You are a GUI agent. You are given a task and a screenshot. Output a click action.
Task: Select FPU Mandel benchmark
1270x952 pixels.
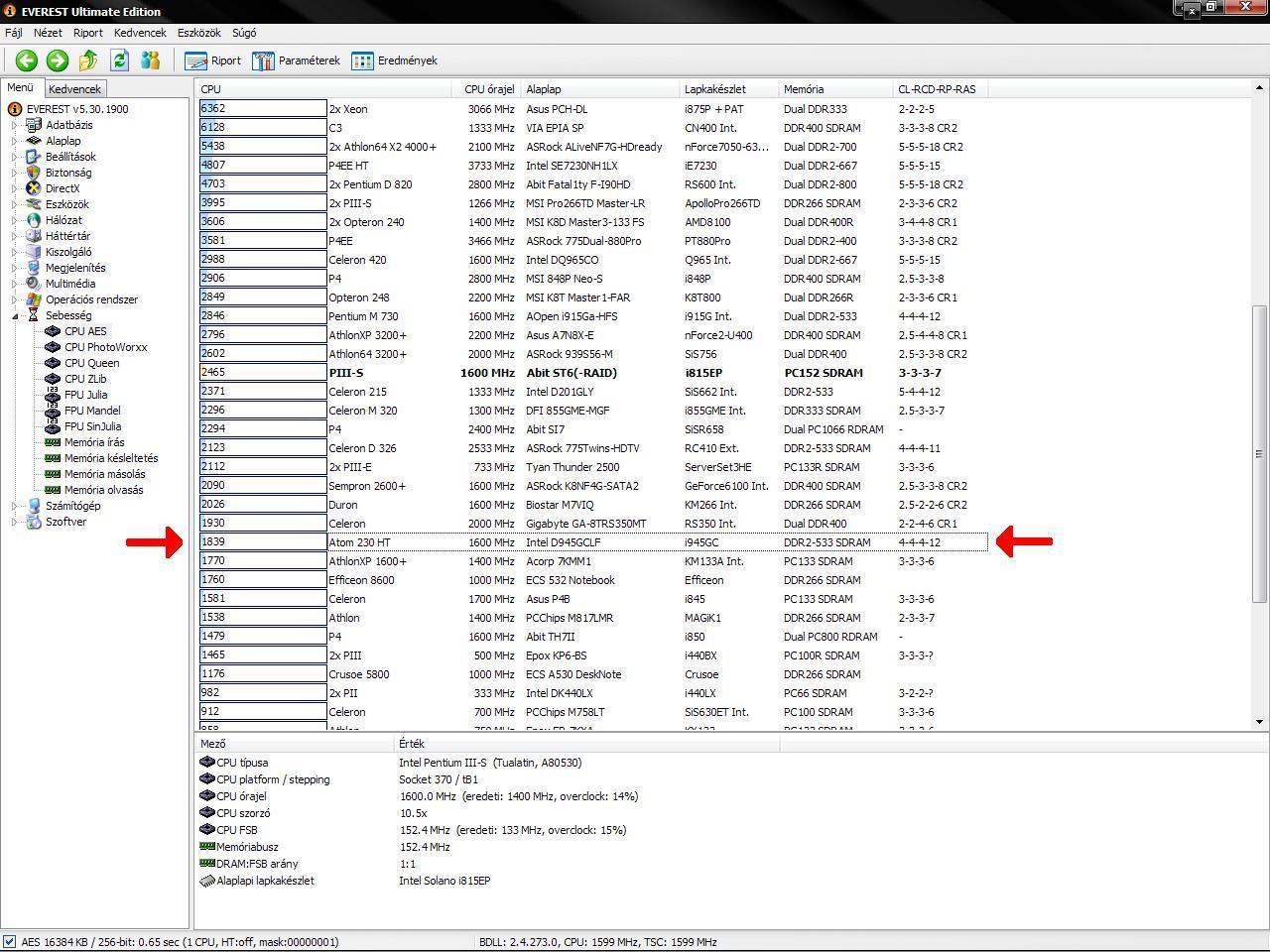point(92,411)
